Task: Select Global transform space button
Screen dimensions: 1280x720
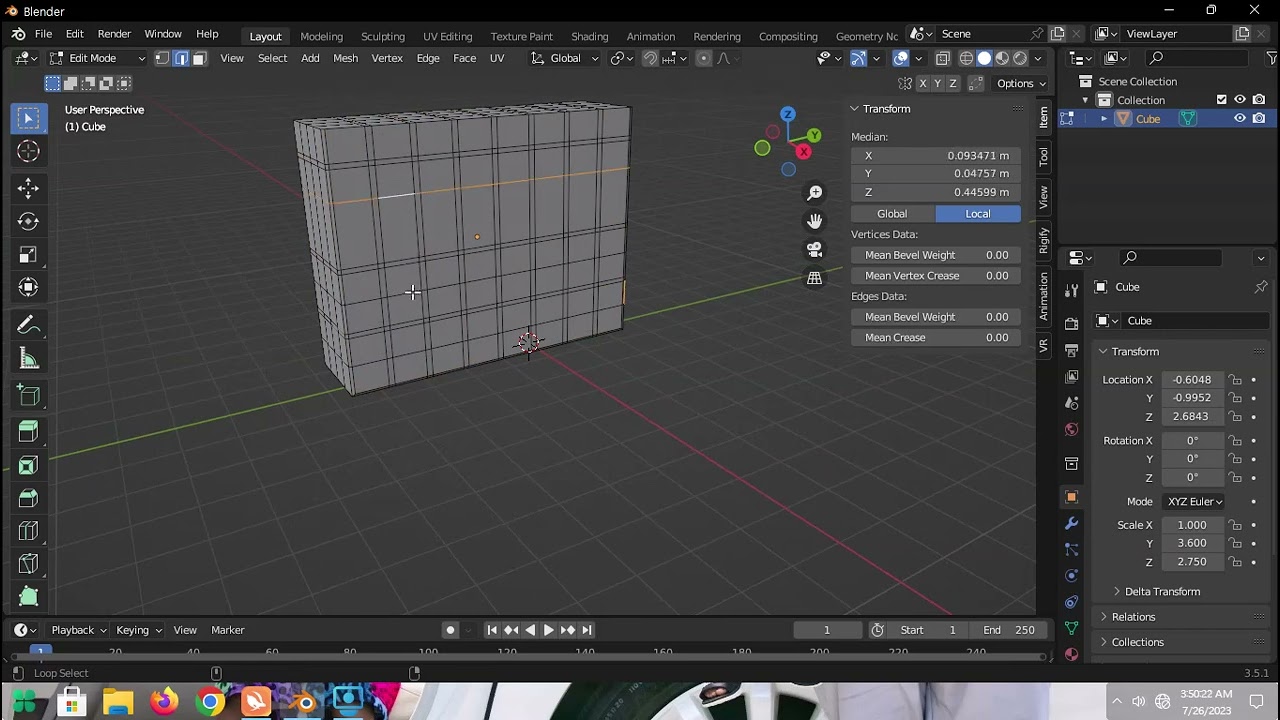Action: pyautogui.click(x=892, y=214)
